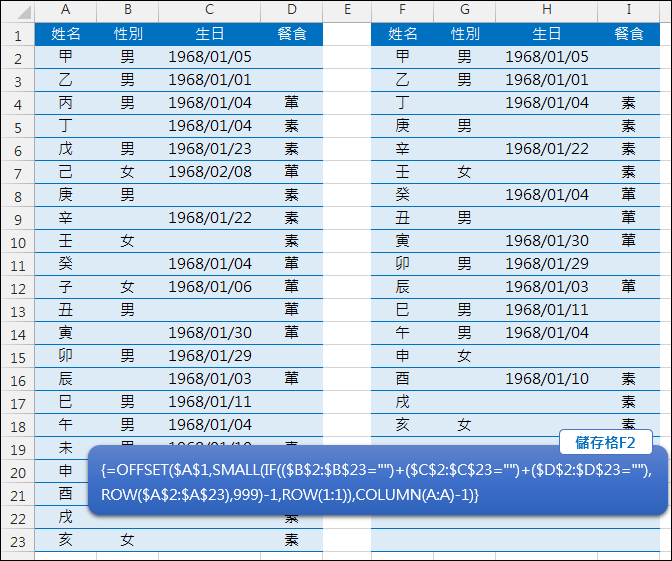The width and height of the screenshot is (672, 561).
Task: Select cell H10 with 1968/01/30
Action: coord(547,241)
